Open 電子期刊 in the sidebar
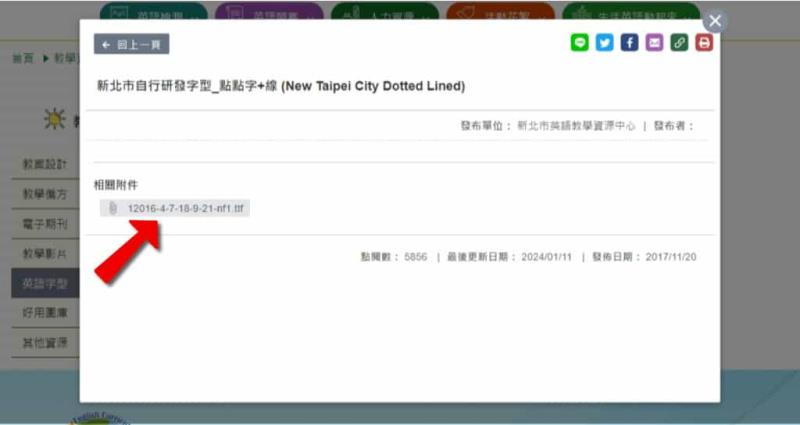Screen dimensions: 800x425 pyautogui.click(x=45, y=223)
